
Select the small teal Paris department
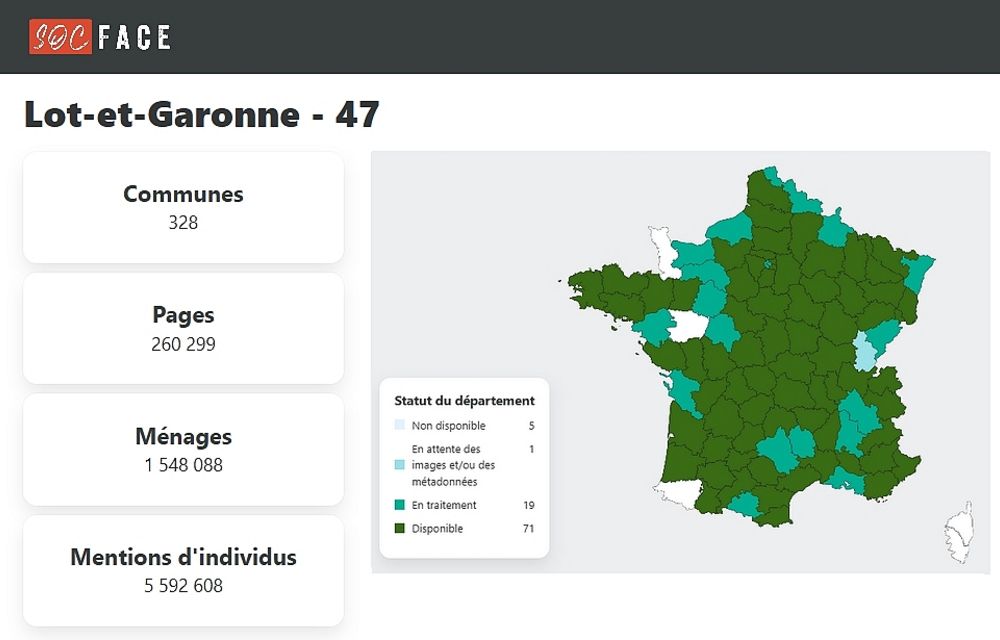coord(767,265)
